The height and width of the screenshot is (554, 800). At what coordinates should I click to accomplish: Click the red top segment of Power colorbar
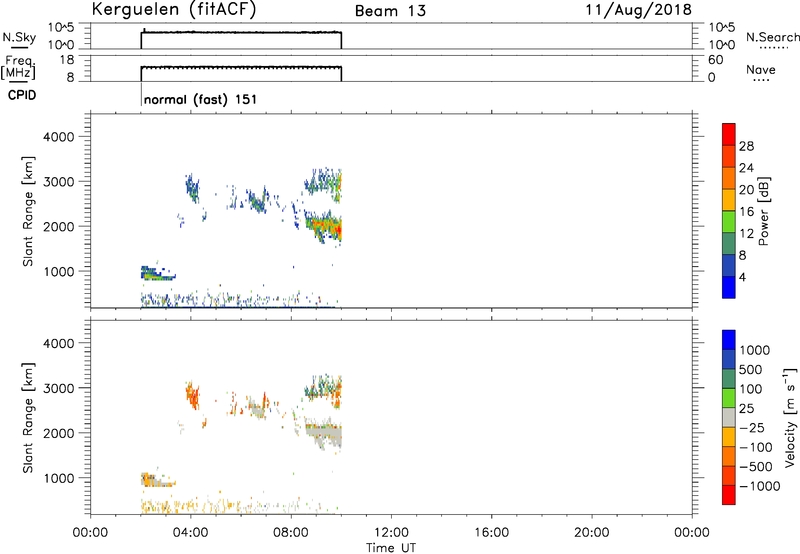coord(729,134)
